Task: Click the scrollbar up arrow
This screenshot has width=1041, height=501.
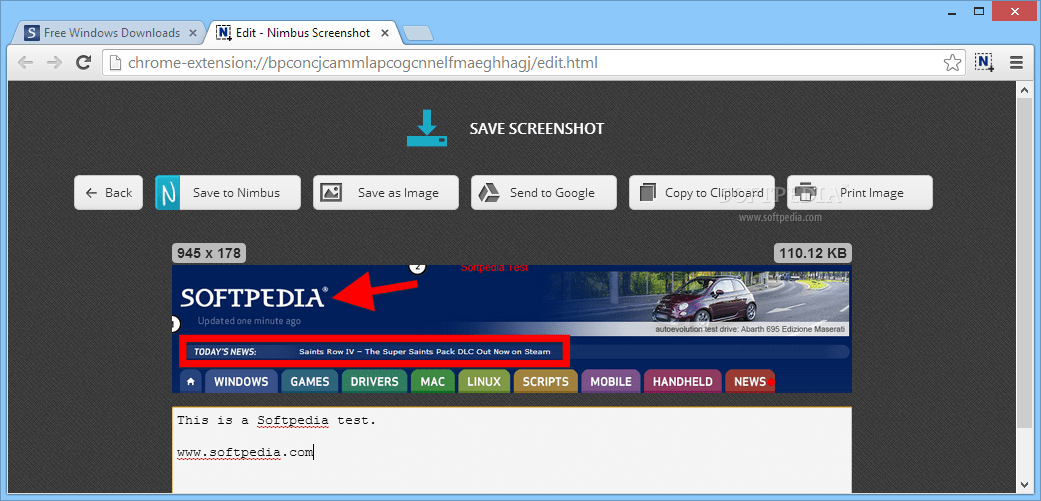Action: 1023,88
